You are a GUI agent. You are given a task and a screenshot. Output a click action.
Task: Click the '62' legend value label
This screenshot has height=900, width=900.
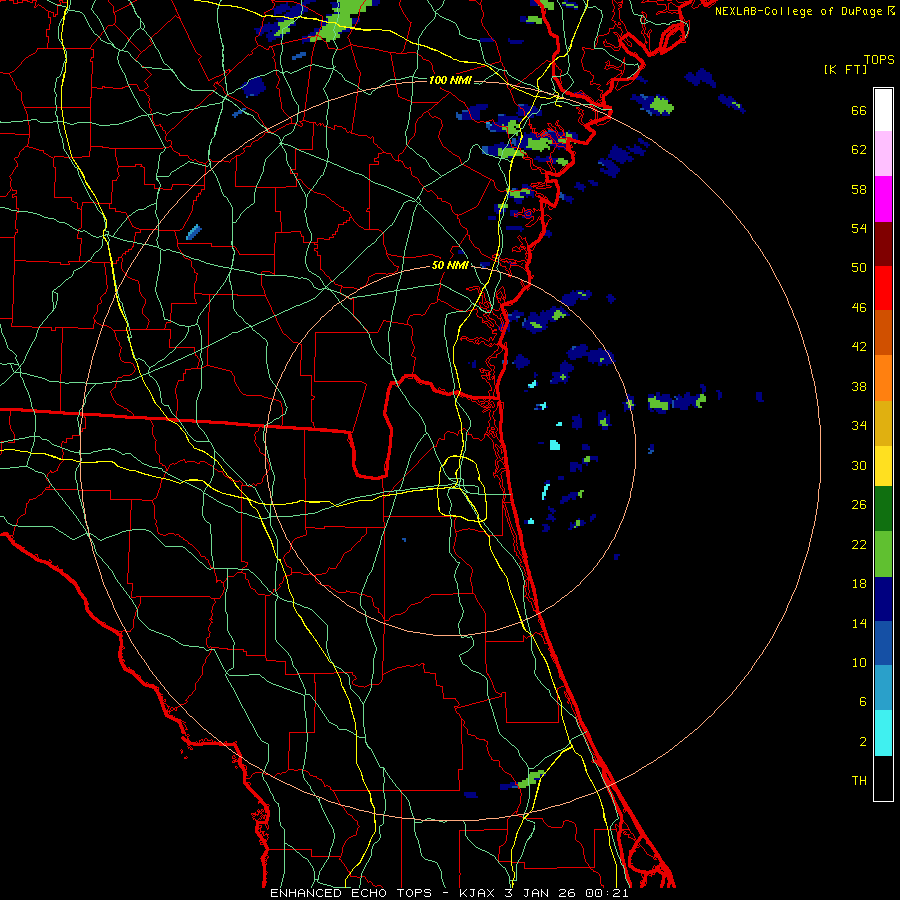tap(859, 150)
